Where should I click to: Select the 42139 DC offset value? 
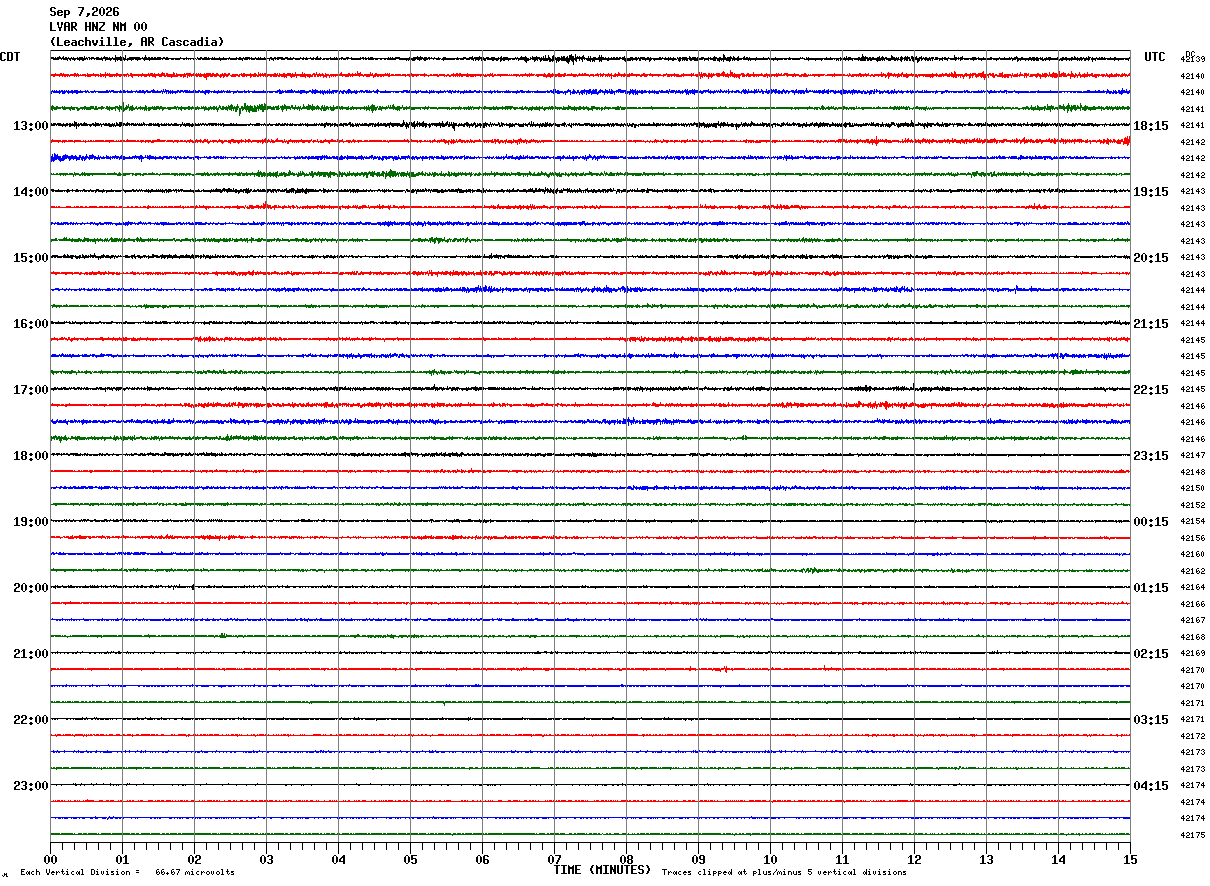pos(1193,60)
